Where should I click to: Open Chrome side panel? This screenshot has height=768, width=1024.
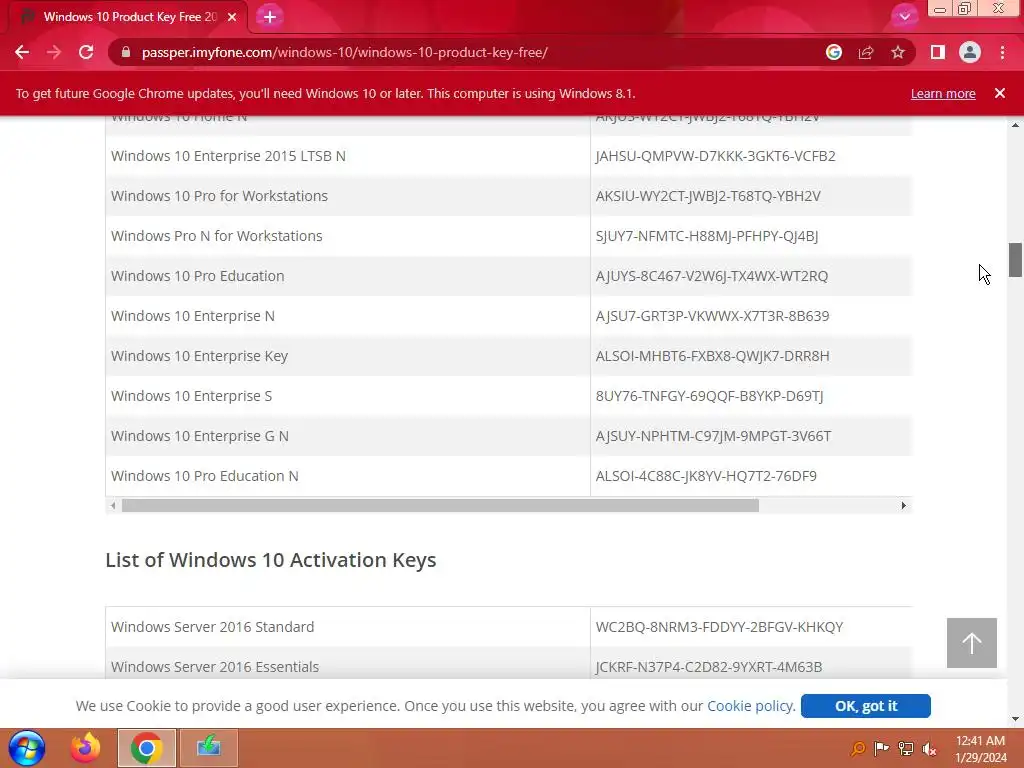click(x=937, y=52)
